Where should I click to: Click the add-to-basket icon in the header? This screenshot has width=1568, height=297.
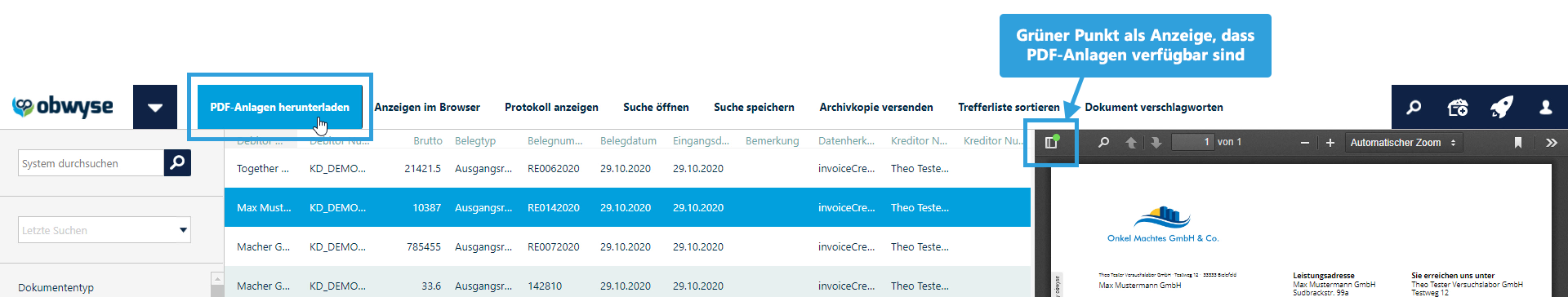coord(1458,107)
